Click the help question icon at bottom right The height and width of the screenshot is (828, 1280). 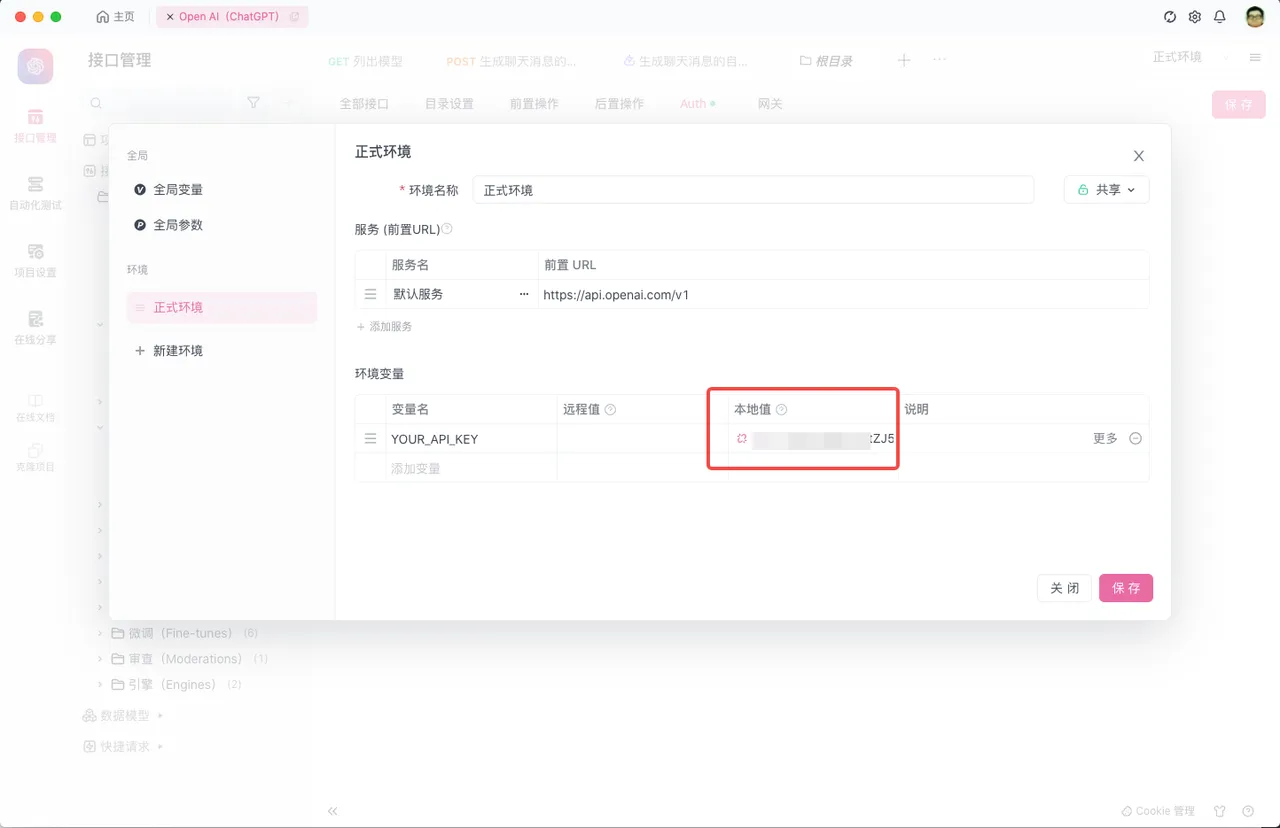pyautogui.click(x=1248, y=811)
